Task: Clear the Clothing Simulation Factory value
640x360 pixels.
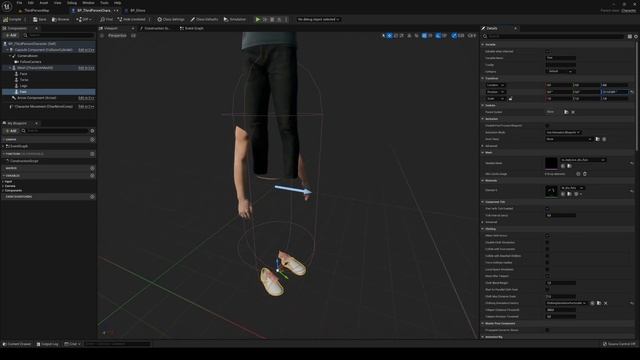Action: (x=606, y=303)
